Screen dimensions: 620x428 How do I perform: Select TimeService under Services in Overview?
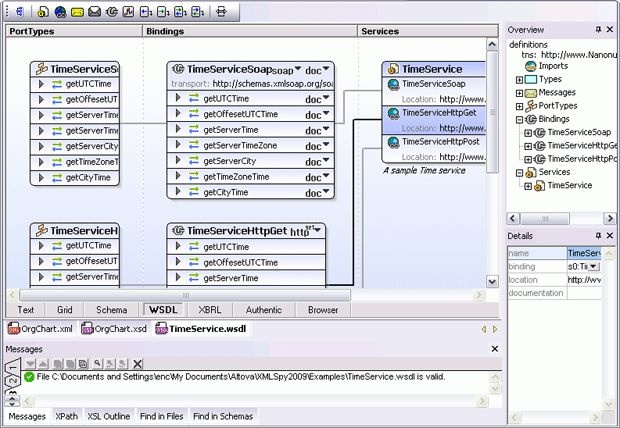pos(569,185)
